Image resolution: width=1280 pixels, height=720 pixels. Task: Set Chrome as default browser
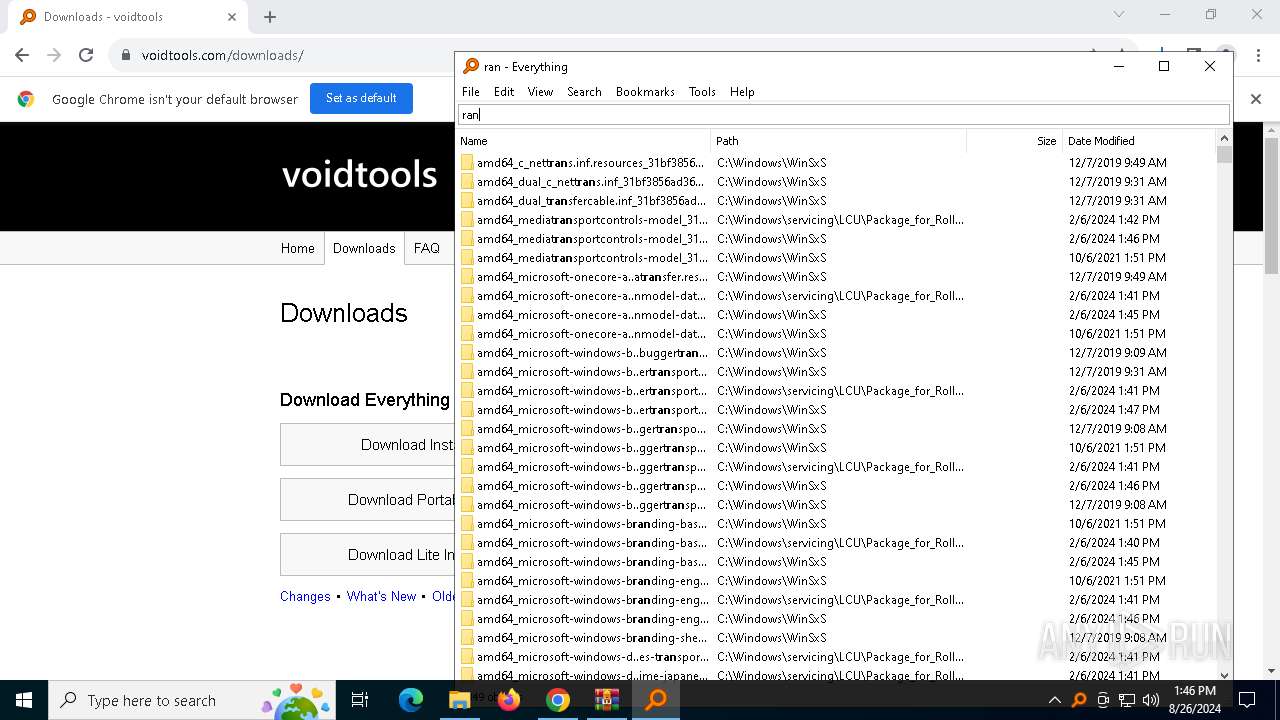coord(361,98)
